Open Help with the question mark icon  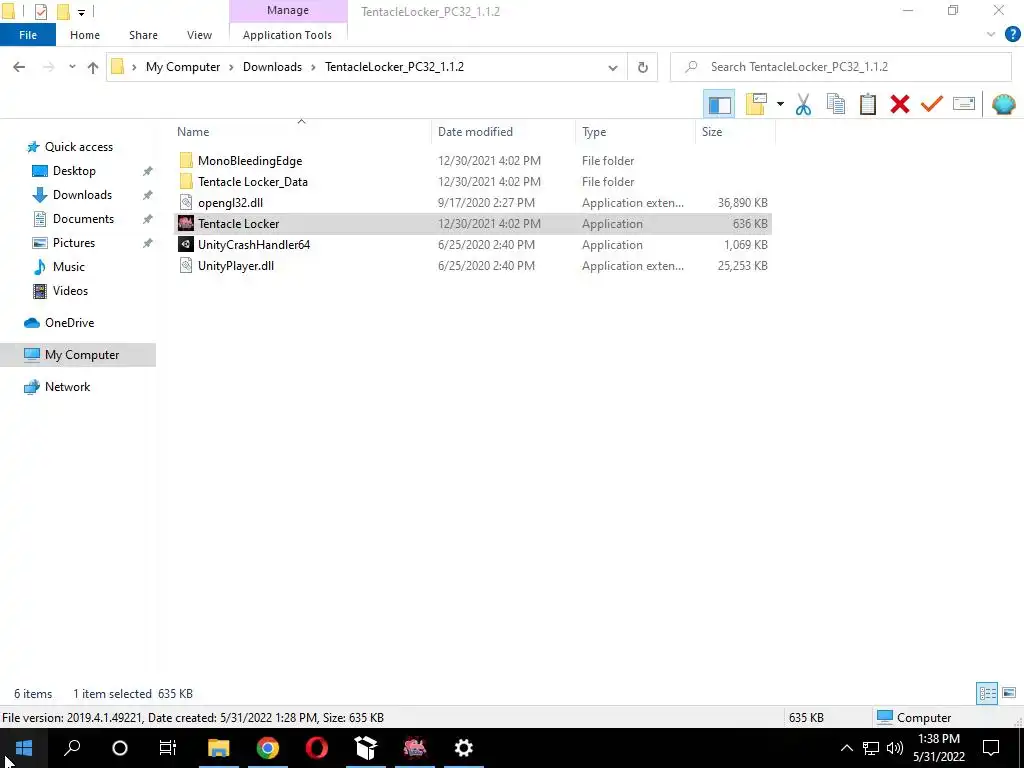[1012, 35]
